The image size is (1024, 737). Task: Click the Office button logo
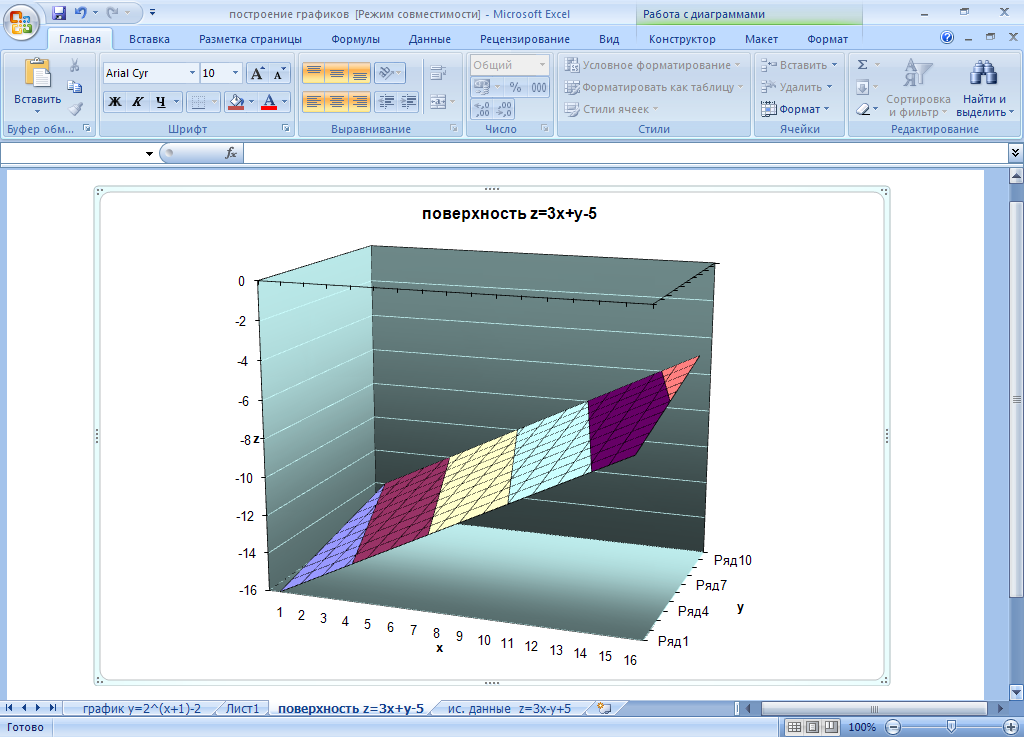tap(20, 22)
